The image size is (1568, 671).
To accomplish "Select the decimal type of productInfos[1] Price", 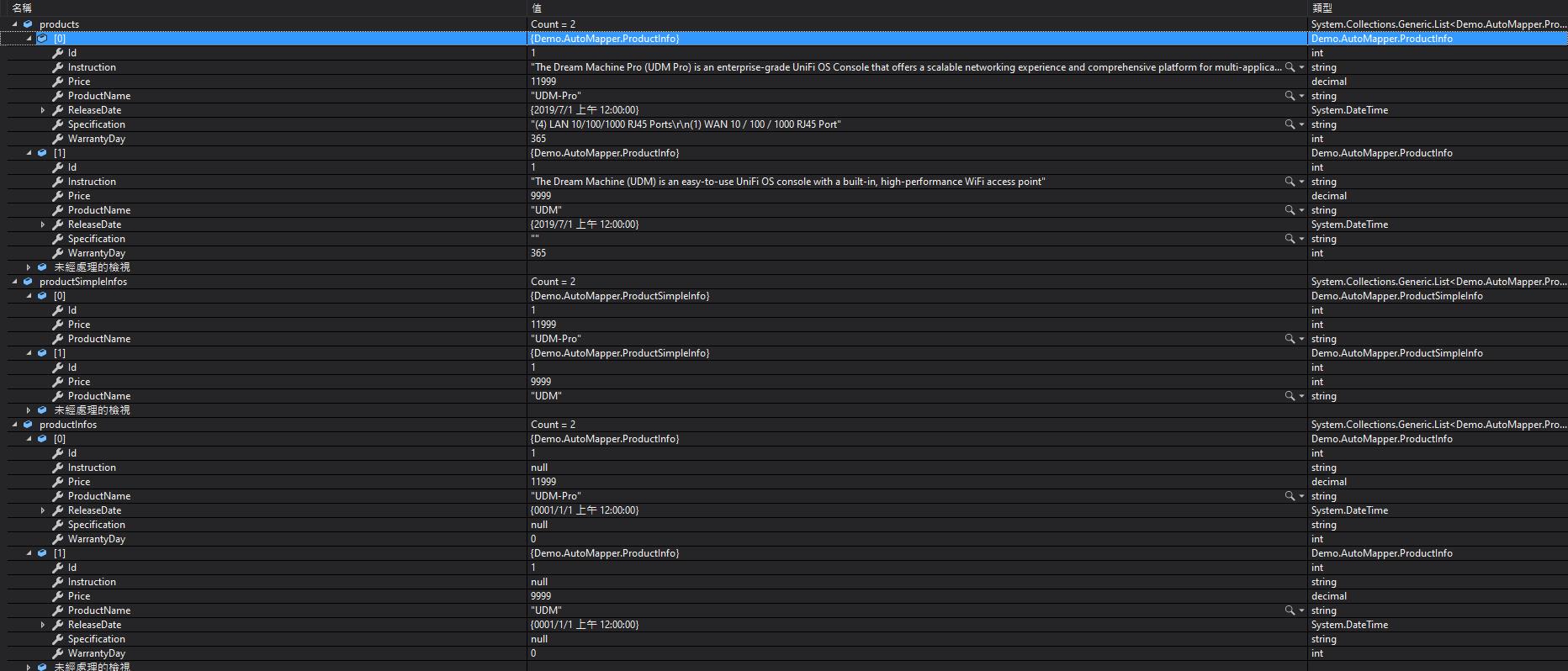I will point(1329,596).
